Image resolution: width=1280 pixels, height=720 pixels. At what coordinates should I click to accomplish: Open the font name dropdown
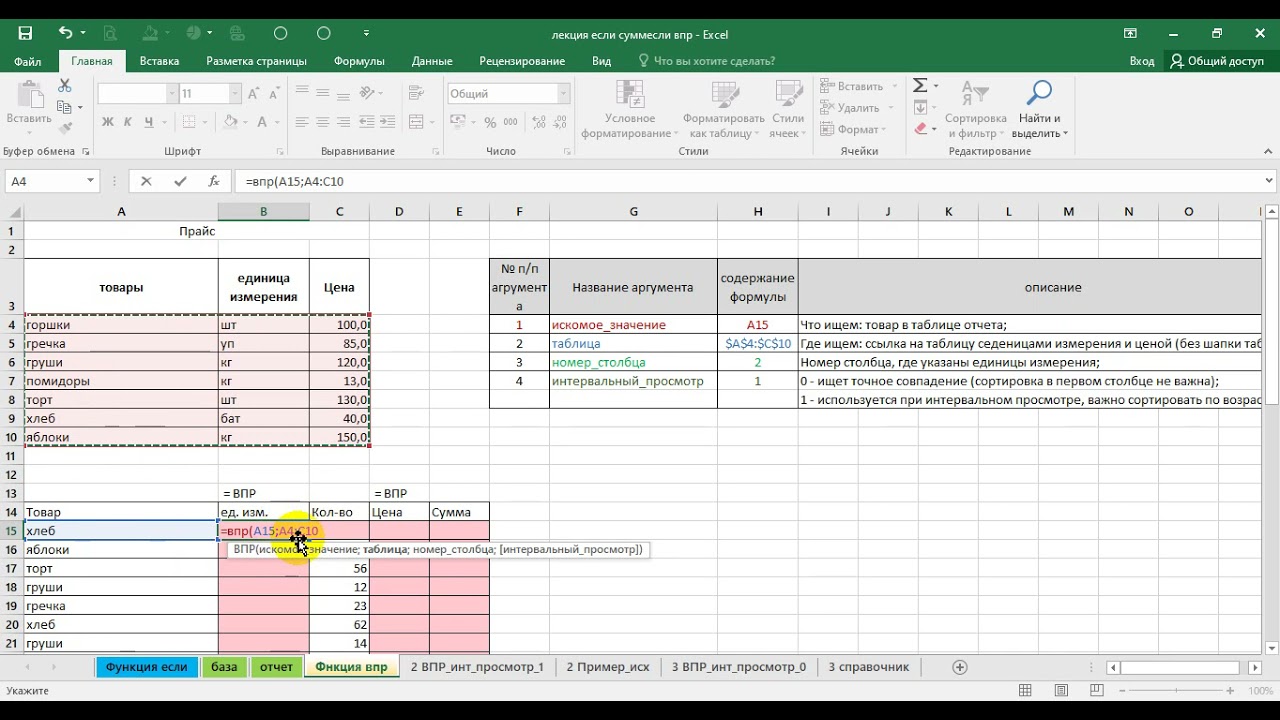pos(170,93)
